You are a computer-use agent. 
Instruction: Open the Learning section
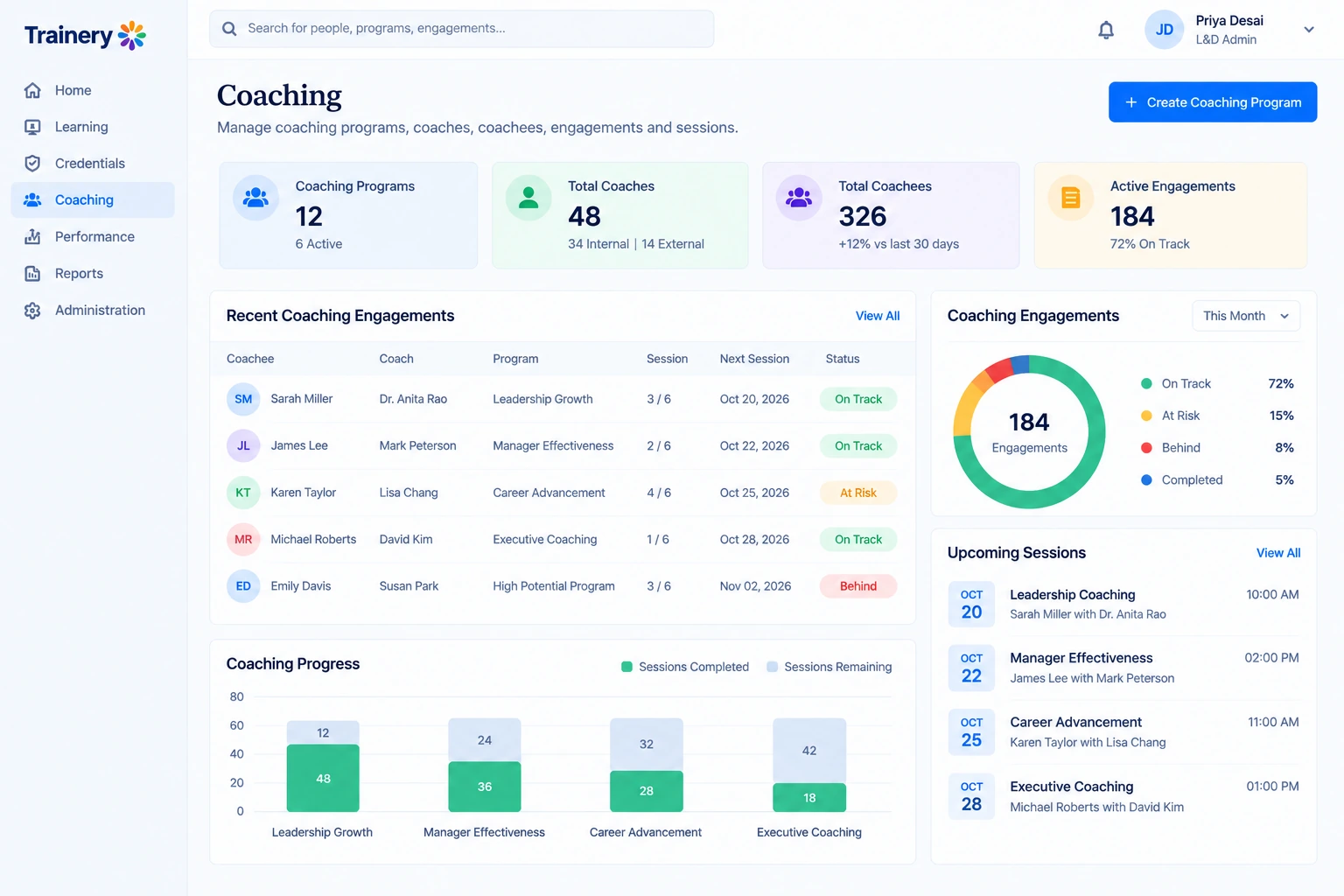[x=93, y=127]
